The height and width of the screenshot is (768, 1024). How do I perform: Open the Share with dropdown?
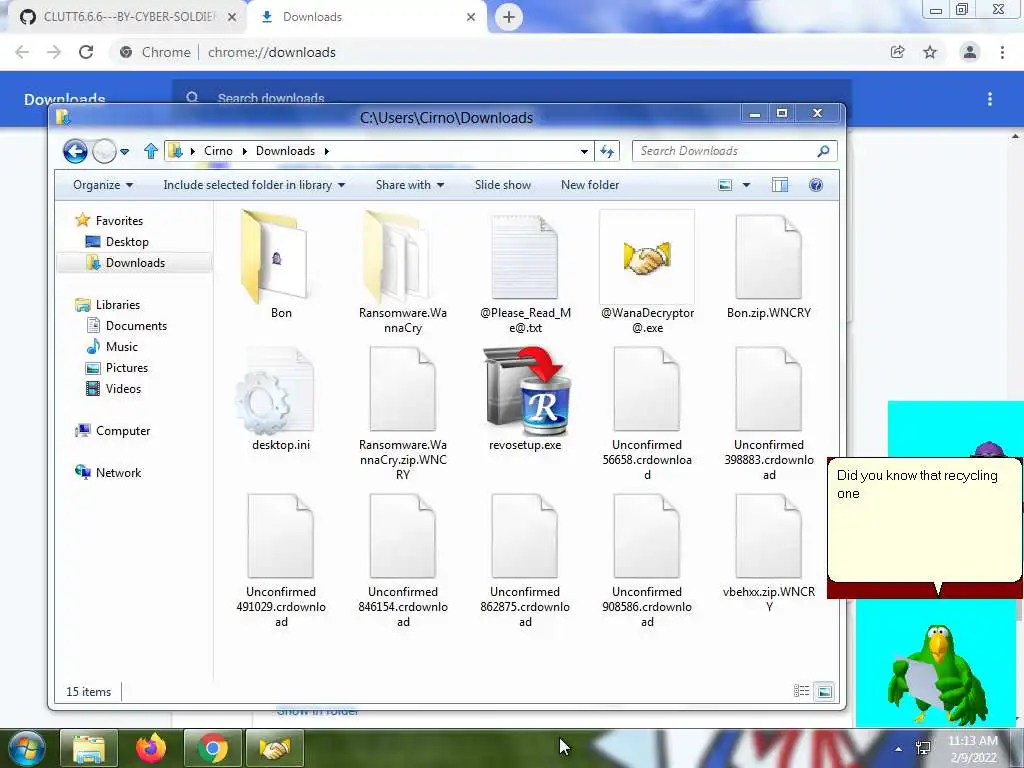click(x=410, y=185)
